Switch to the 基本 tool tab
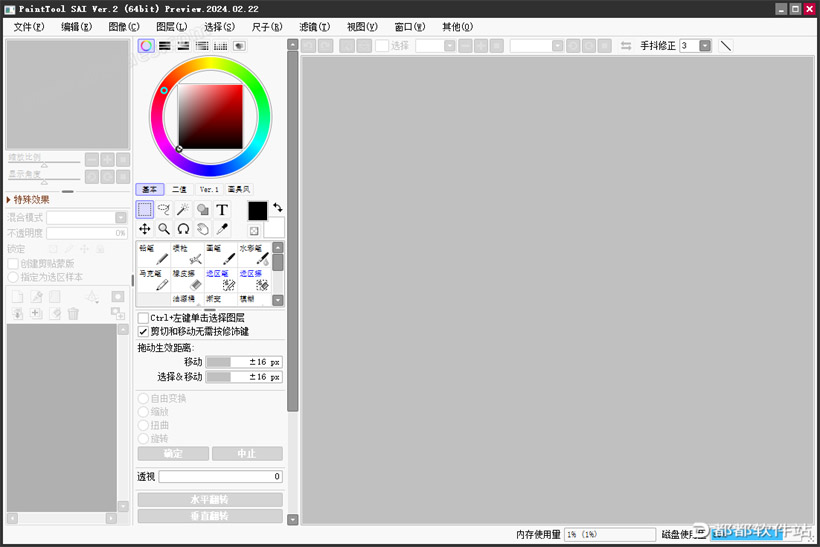The height and width of the screenshot is (547, 820). 150,189
